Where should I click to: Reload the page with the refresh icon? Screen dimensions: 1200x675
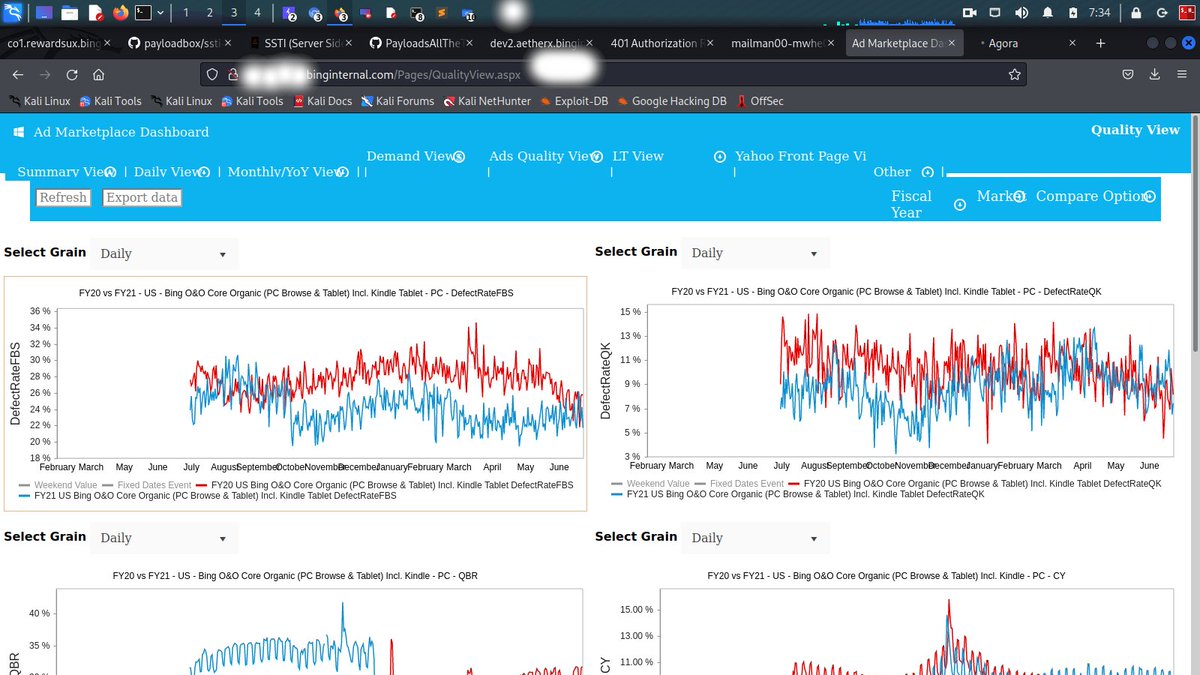point(72,75)
